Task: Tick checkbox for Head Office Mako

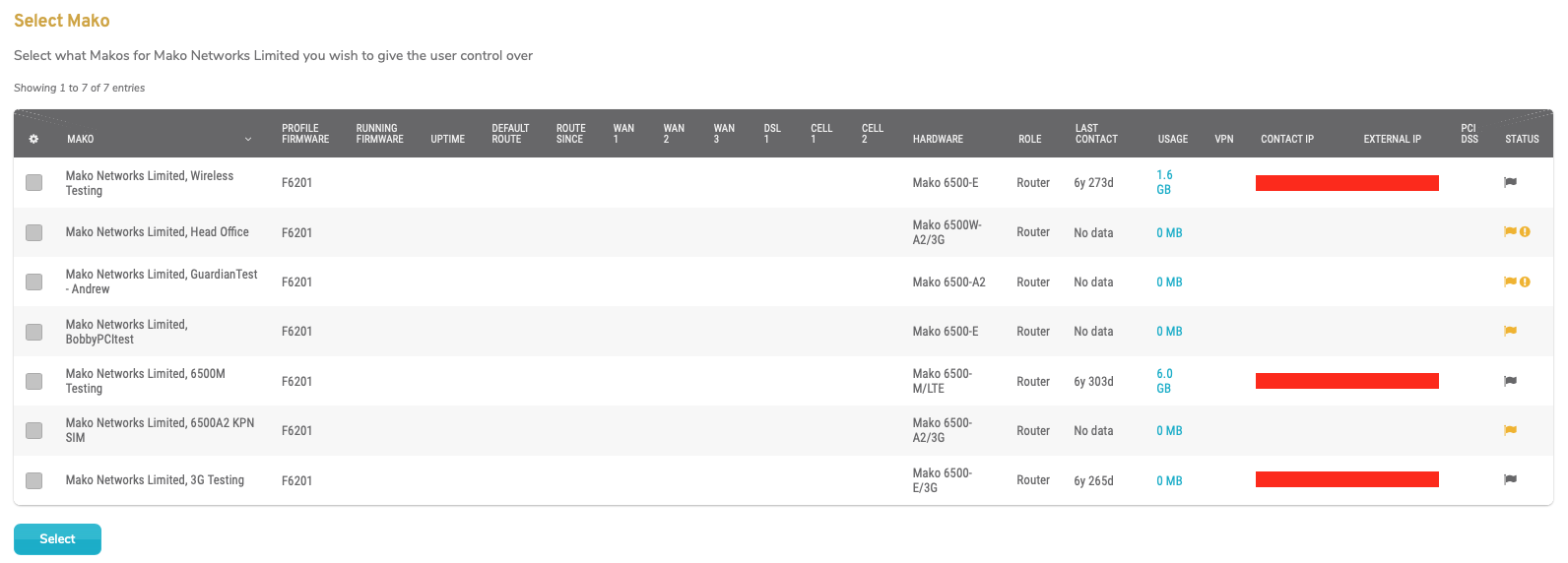Action: click(34, 232)
